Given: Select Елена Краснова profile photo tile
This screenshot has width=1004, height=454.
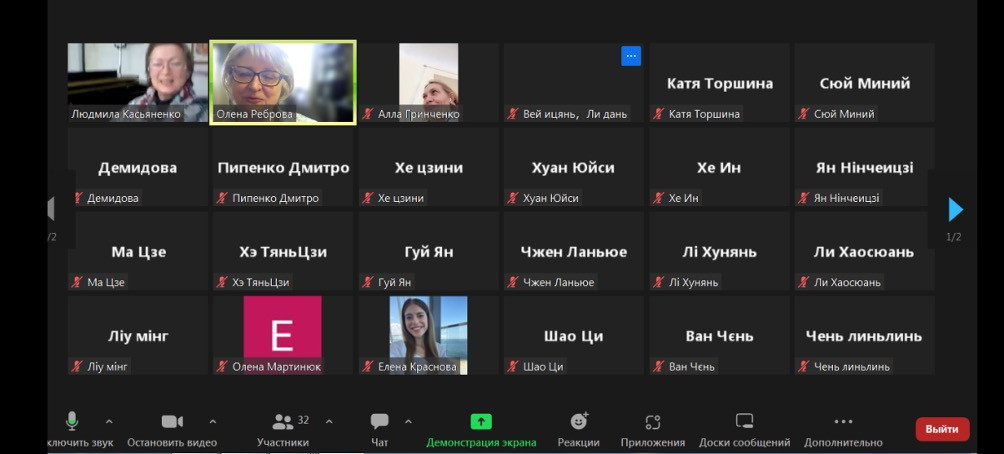Looking at the screenshot, I should pyautogui.click(x=428, y=335).
